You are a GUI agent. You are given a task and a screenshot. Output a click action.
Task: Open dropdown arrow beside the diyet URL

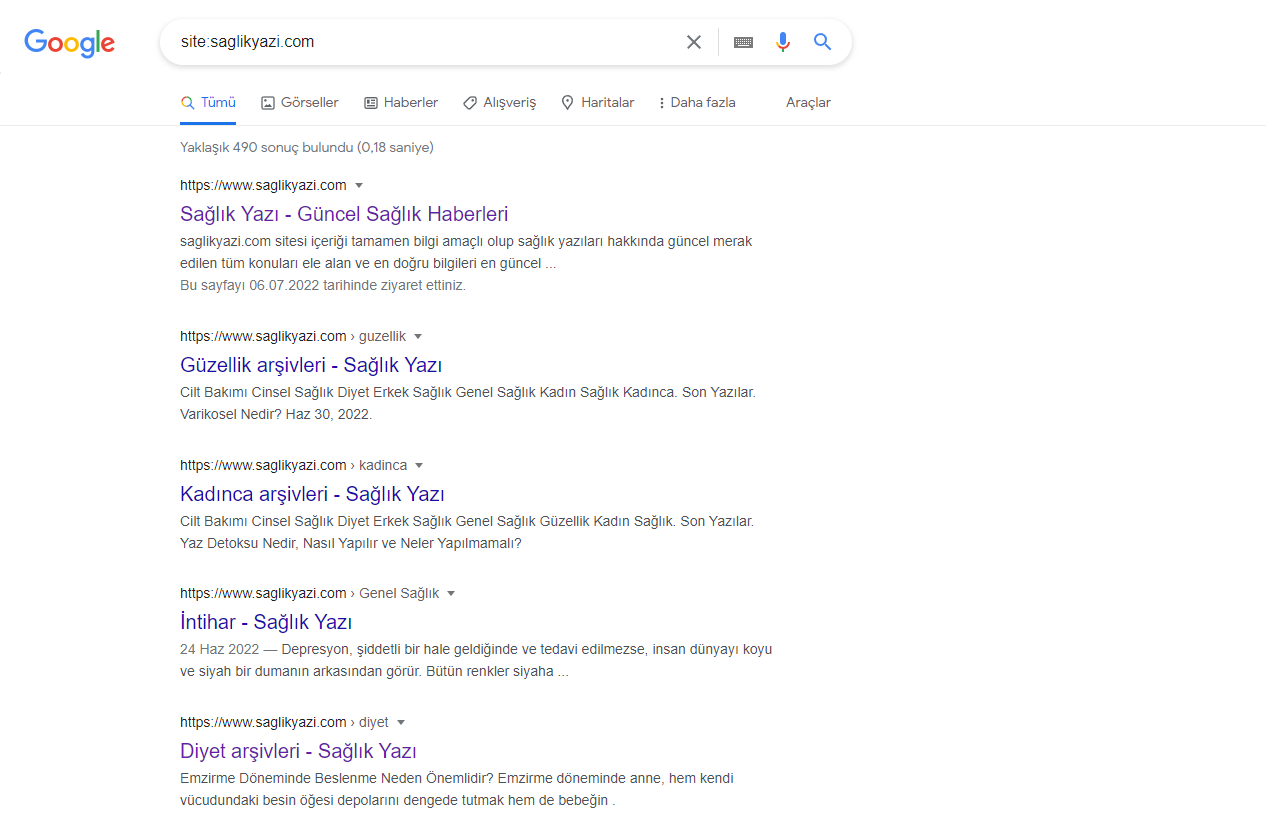tap(401, 722)
